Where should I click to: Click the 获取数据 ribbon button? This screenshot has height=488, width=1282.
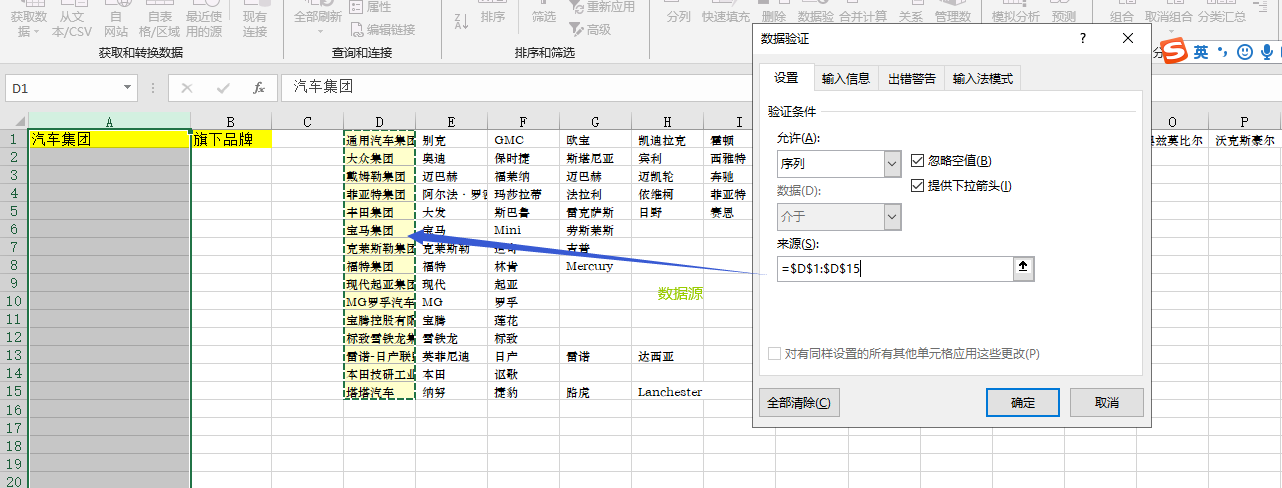point(28,20)
